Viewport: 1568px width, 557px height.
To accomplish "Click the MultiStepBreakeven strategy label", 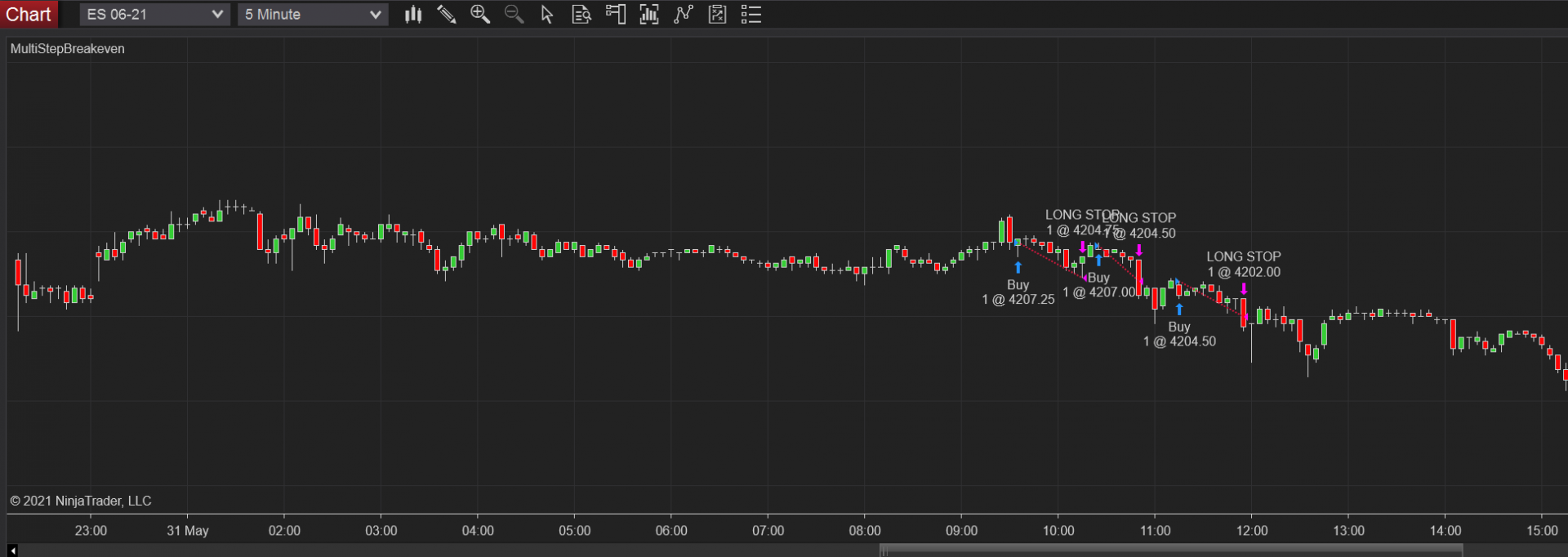I will 68,49.
